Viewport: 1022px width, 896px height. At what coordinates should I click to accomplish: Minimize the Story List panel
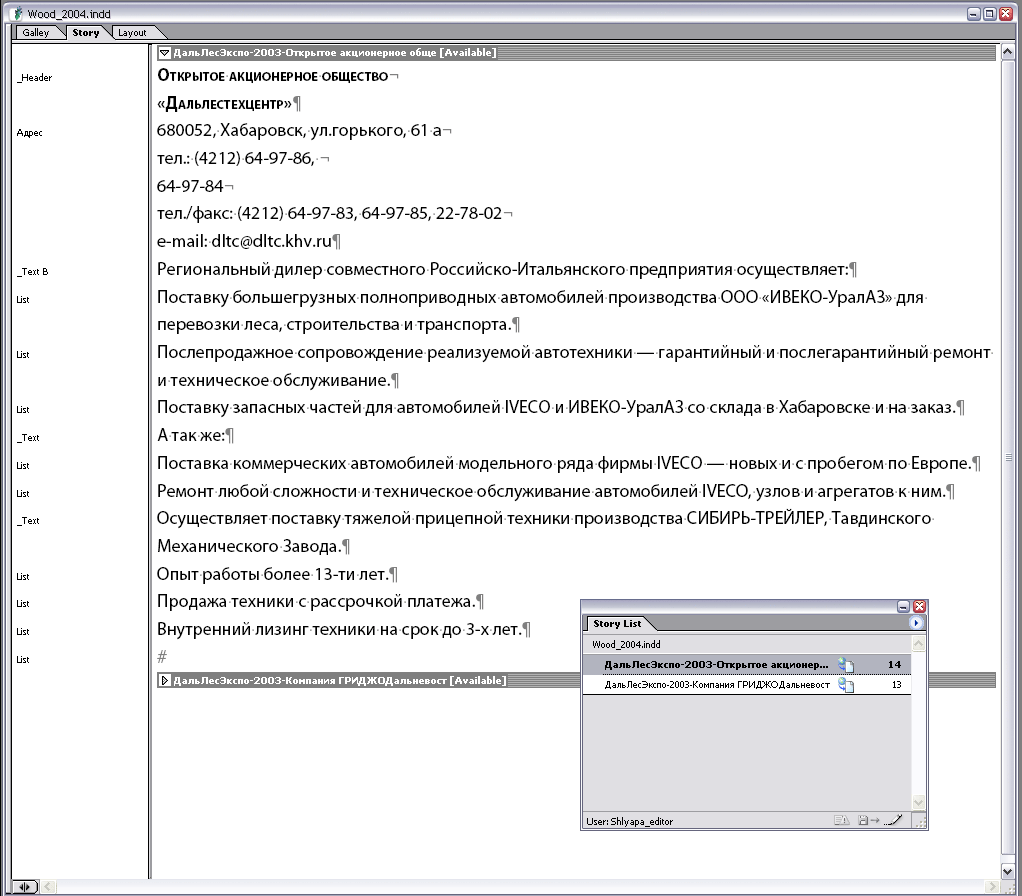tap(903, 607)
